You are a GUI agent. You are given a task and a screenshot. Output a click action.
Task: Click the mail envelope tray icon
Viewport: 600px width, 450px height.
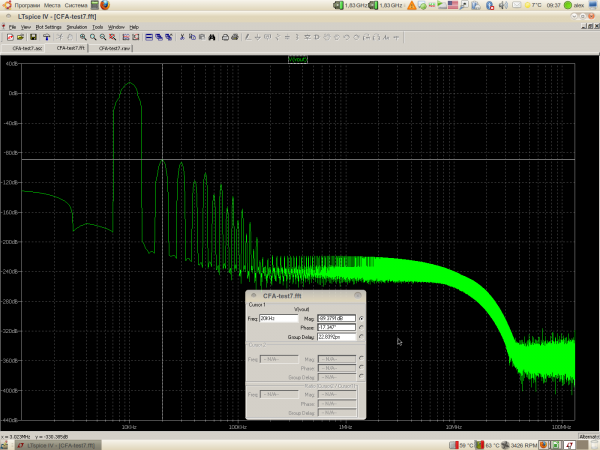click(x=517, y=5)
